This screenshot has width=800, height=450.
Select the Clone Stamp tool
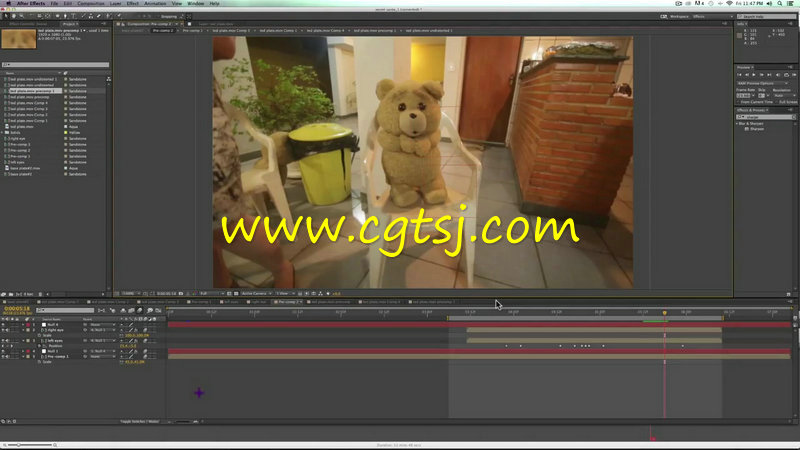pyautogui.click(x=91, y=16)
